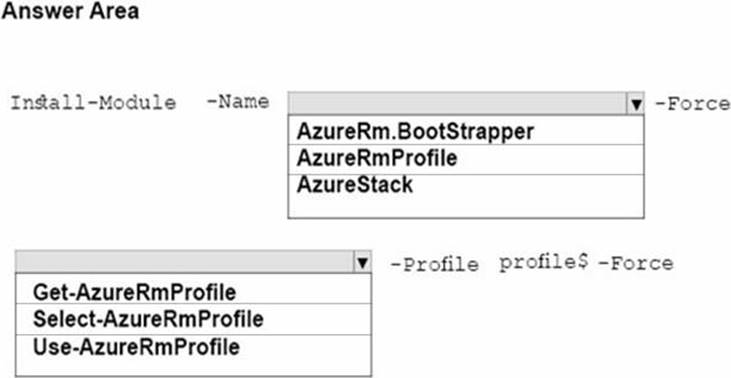Image resolution: width=731 pixels, height=378 pixels.
Task: Choose Select-AzureRmProfile from the list
Action: coord(193,319)
